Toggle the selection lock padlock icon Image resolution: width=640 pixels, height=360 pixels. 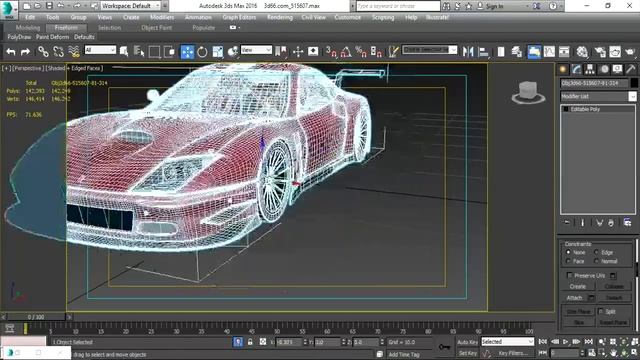tap(250, 342)
